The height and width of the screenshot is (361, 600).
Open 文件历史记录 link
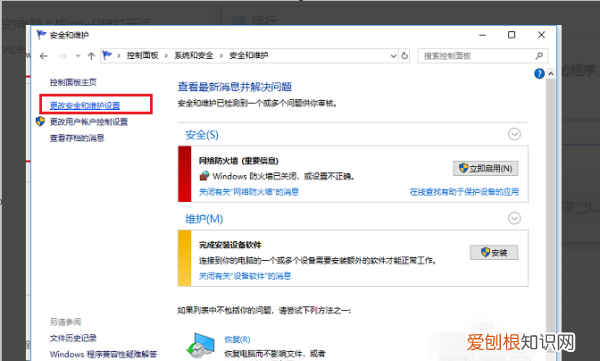(x=73, y=338)
